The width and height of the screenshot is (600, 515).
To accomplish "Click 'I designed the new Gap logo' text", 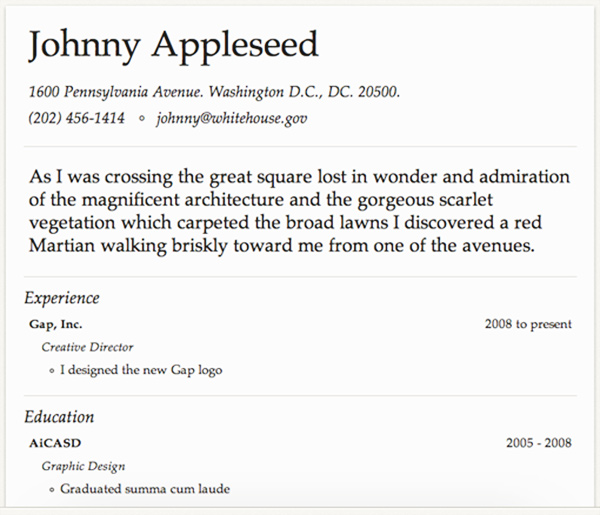I will pyautogui.click(x=141, y=370).
